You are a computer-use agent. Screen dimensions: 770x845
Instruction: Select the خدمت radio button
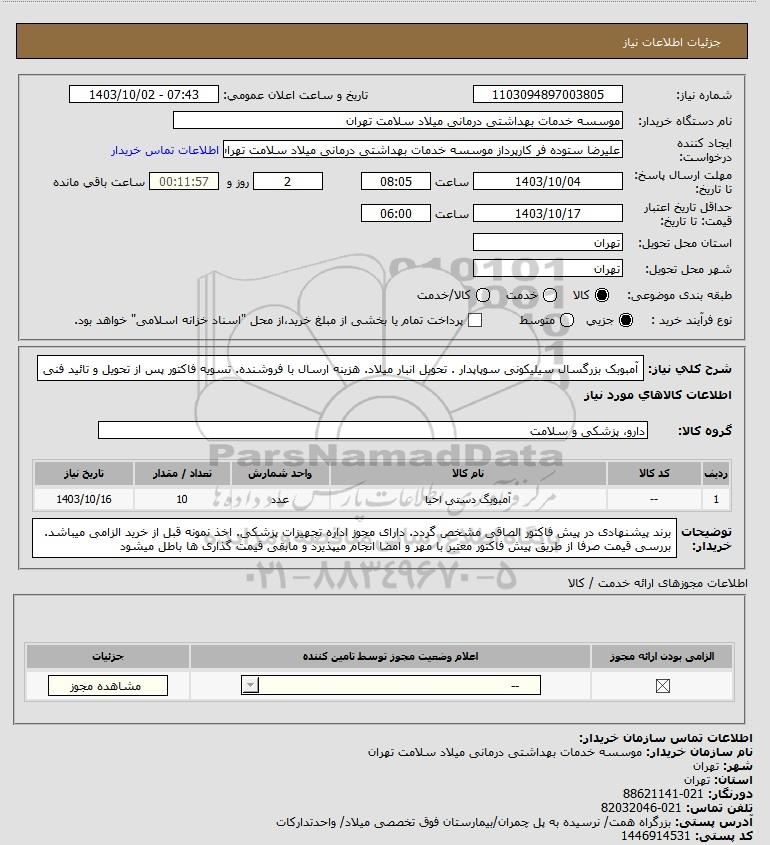click(550, 295)
